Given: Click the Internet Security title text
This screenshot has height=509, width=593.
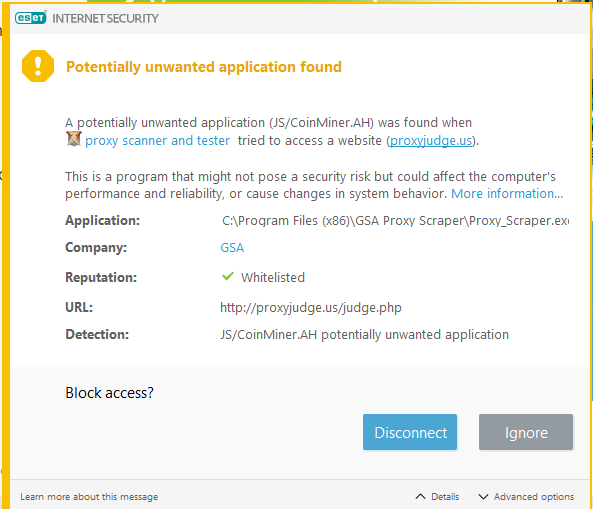Looking at the screenshot, I should click(x=105, y=19).
